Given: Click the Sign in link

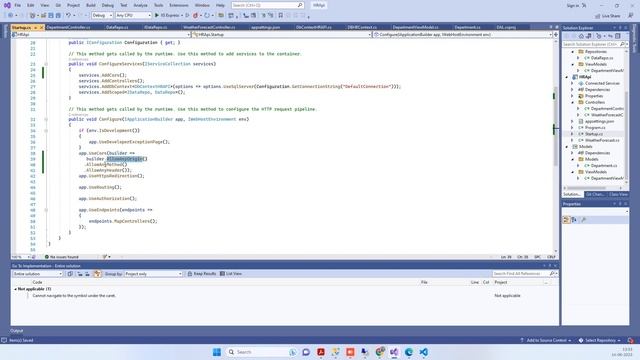Looking at the screenshot, I should 573,5.
